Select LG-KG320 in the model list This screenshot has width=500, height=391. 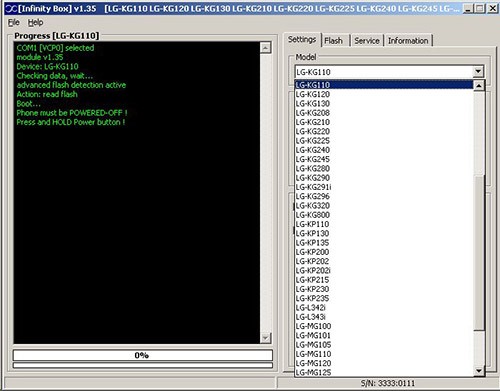(x=384, y=206)
